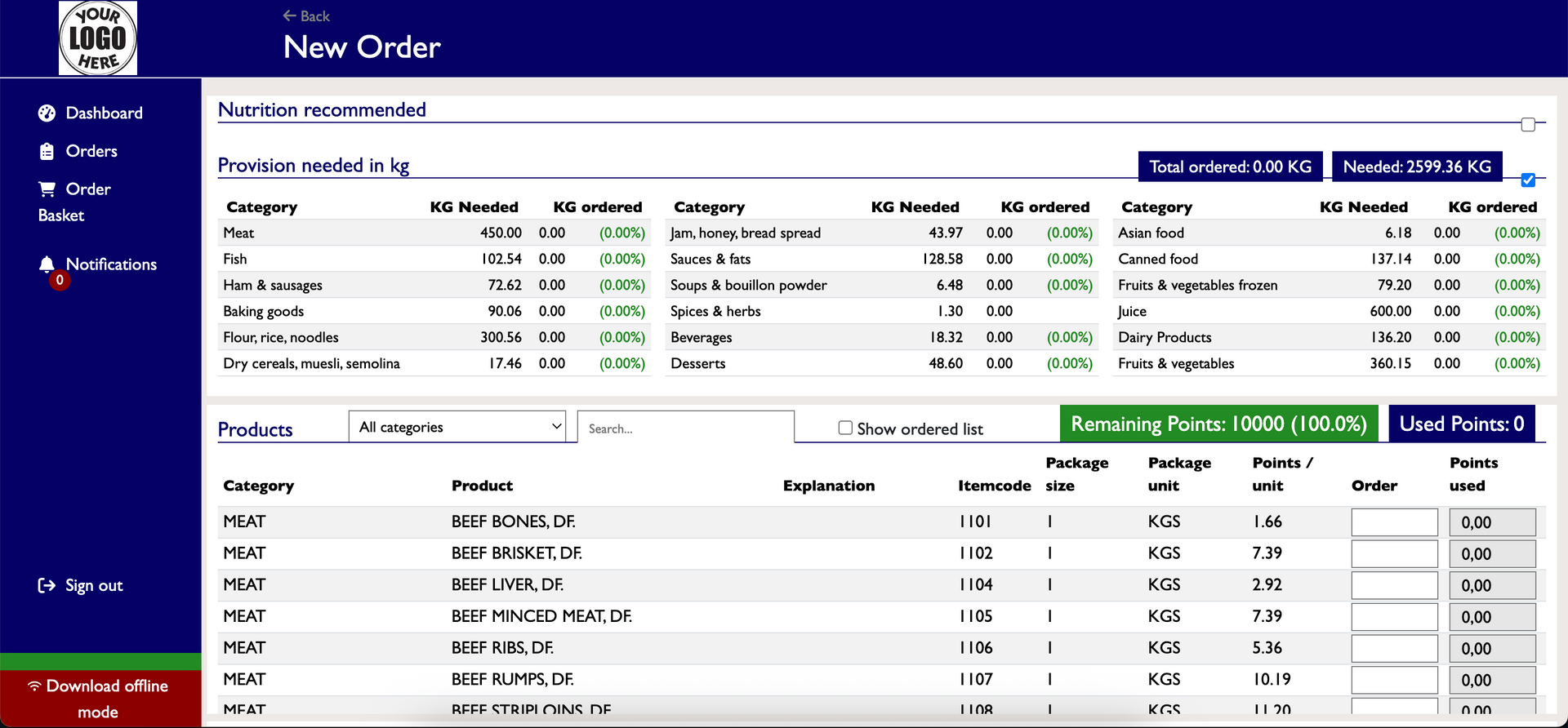This screenshot has height=728, width=1568.
Task: Click the Remaining Points green indicator
Action: pyautogui.click(x=1218, y=424)
